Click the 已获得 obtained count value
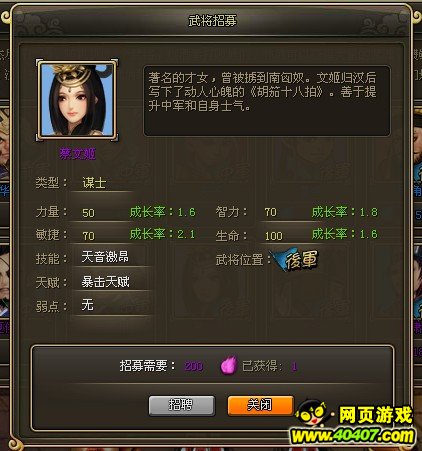Screen dimensions: 422x451 (294, 367)
